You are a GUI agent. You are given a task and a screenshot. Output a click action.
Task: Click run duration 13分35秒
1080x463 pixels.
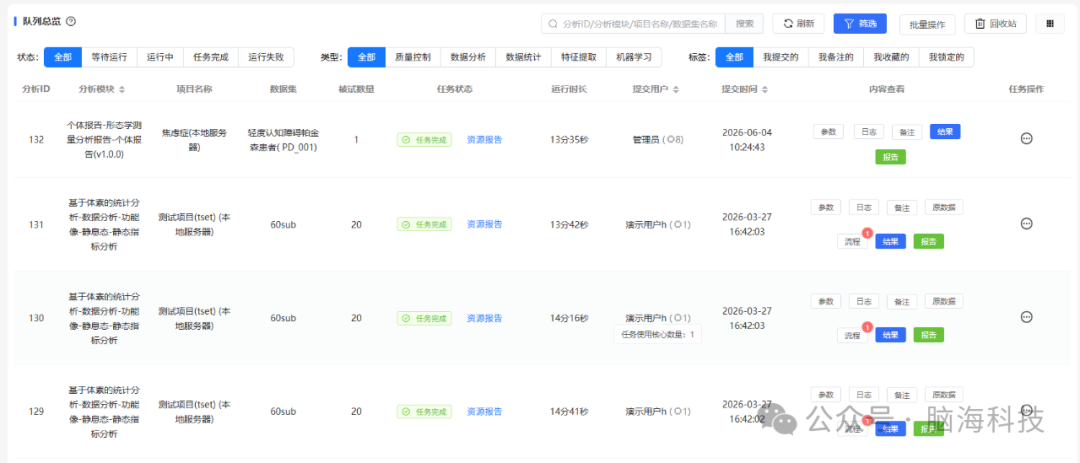(x=569, y=139)
